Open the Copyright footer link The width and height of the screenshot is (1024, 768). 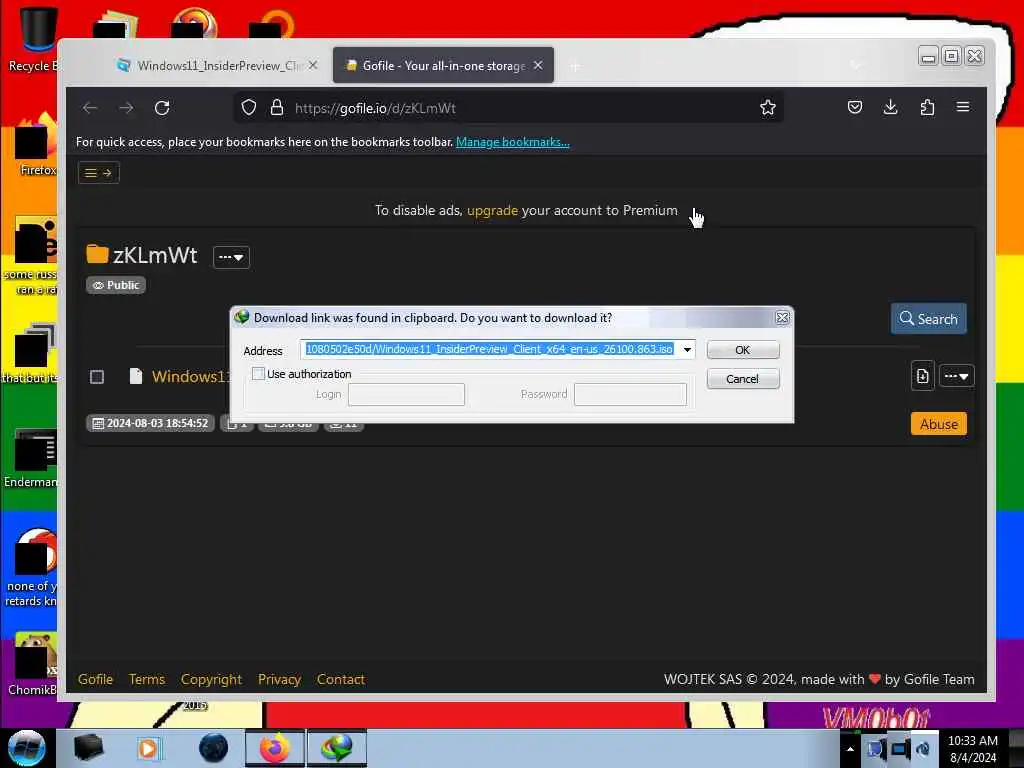[211, 679]
